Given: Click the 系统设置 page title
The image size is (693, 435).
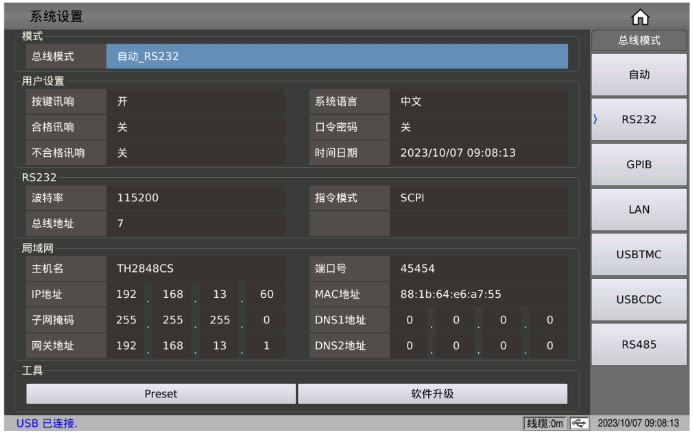Looking at the screenshot, I should [56, 16].
